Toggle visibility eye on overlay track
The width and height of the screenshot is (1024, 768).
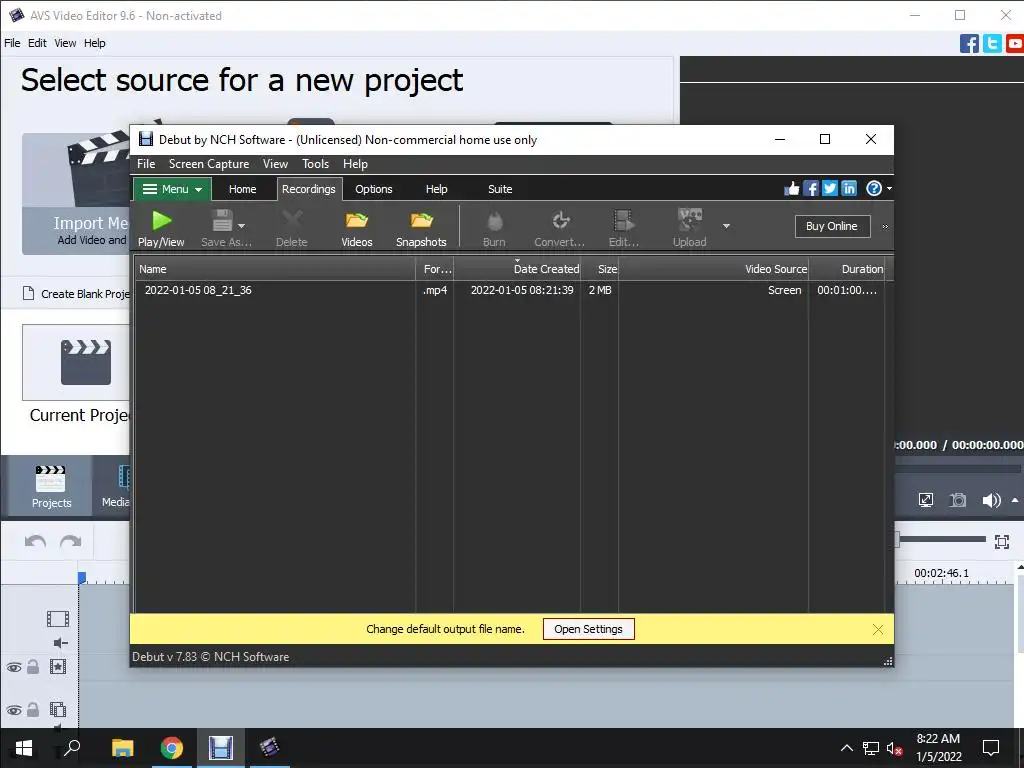(14, 710)
